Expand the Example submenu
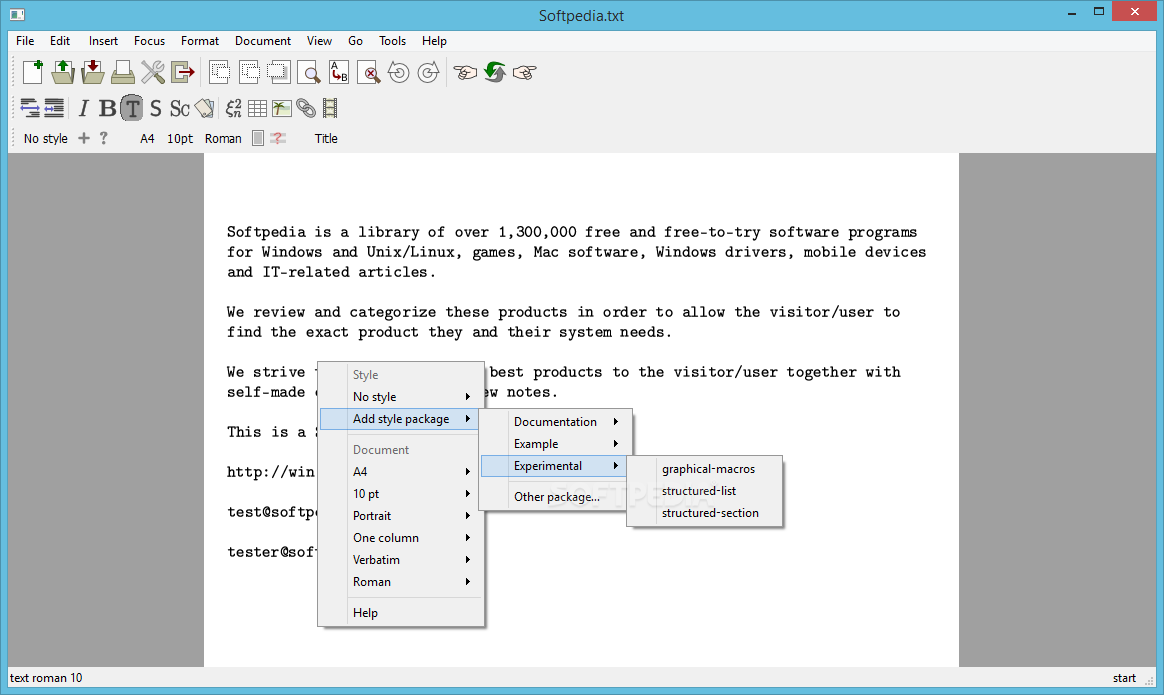 pyautogui.click(x=555, y=444)
